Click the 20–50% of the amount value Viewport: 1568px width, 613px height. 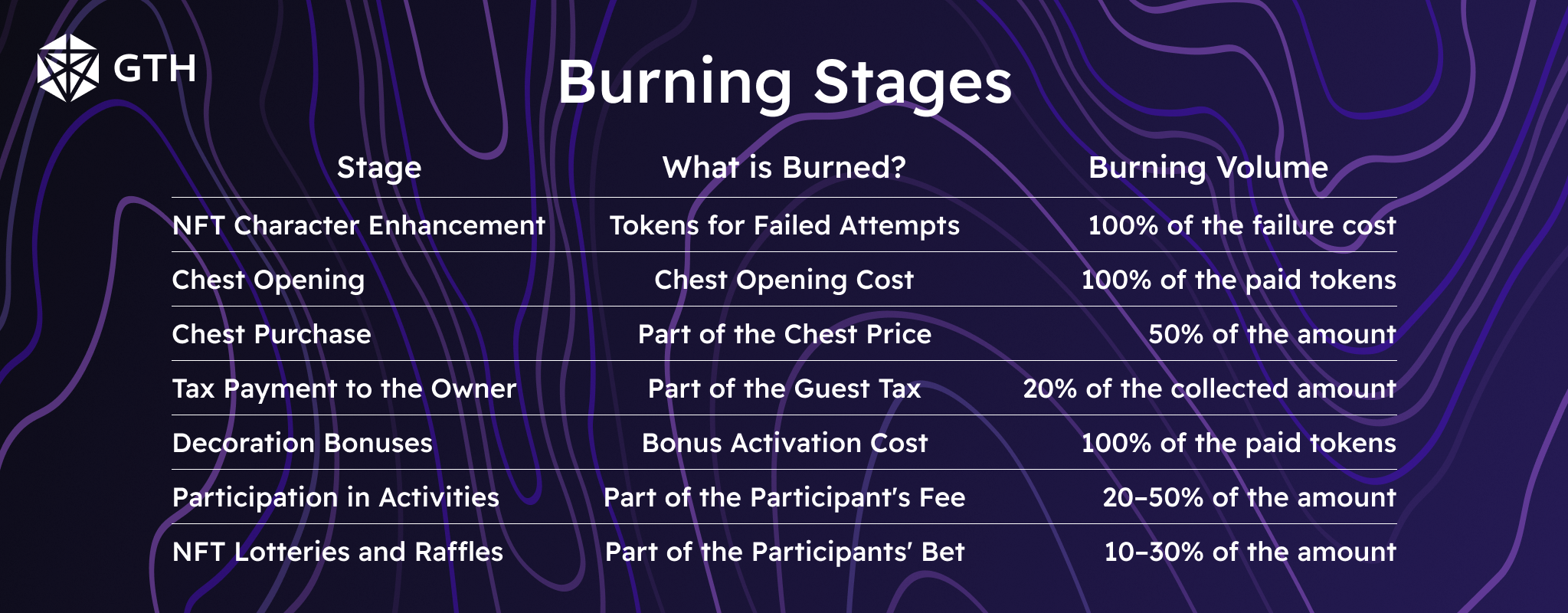1249,497
